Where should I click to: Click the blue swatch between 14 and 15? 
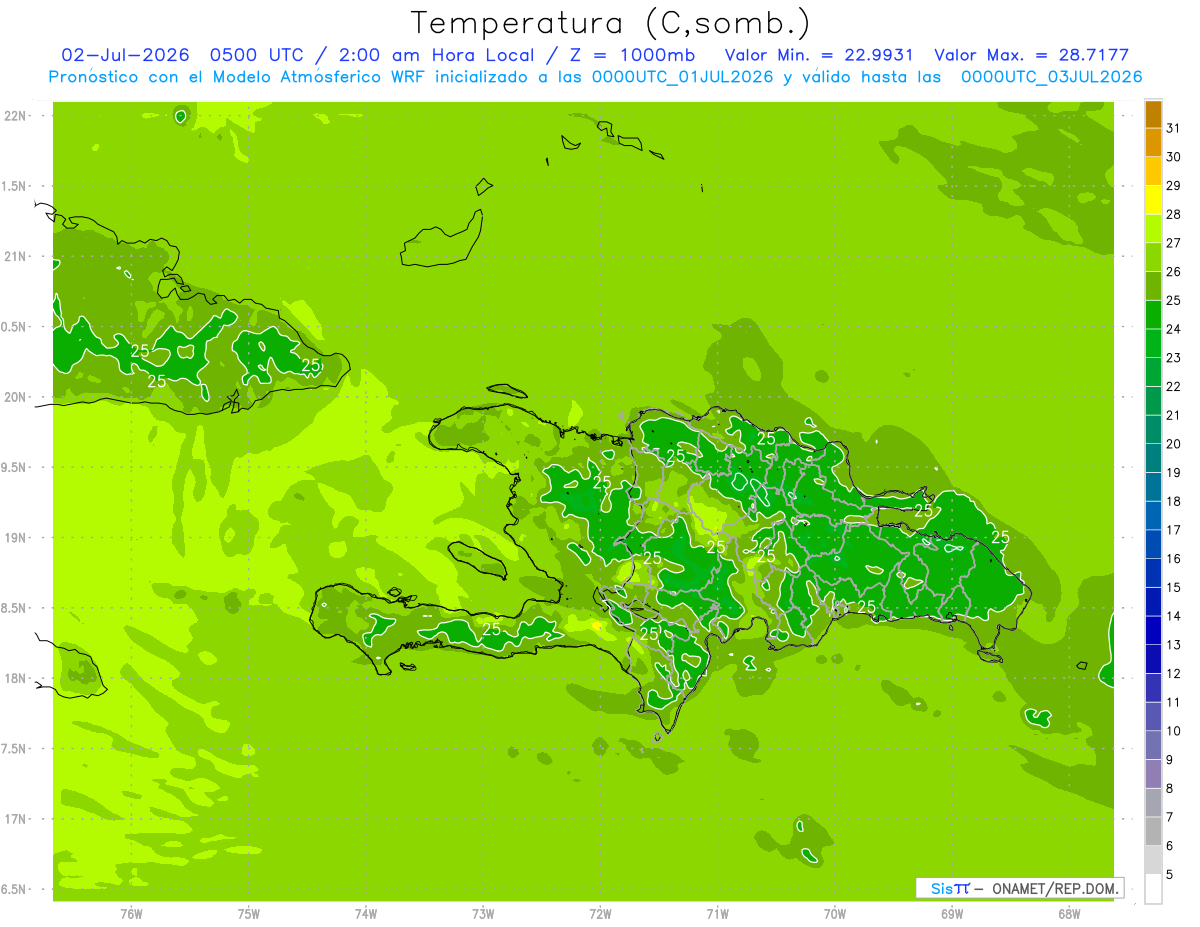(x=1153, y=602)
